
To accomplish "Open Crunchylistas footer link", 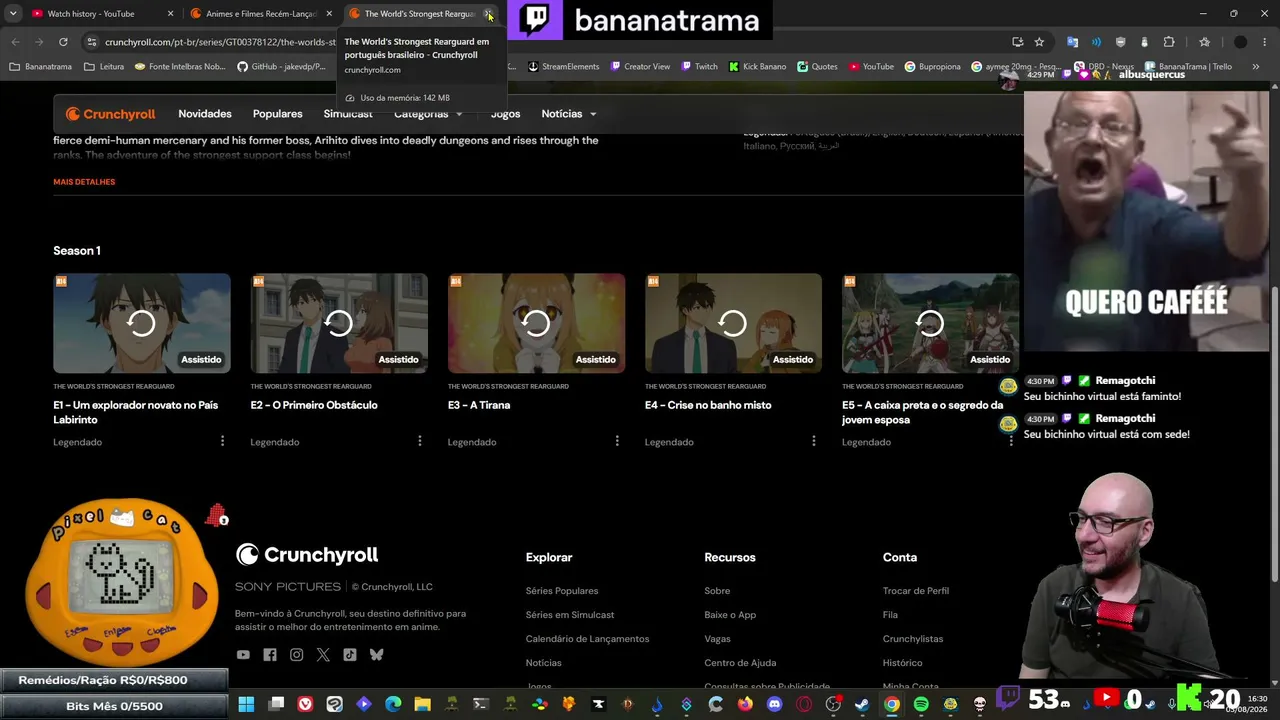I will coord(913,639).
